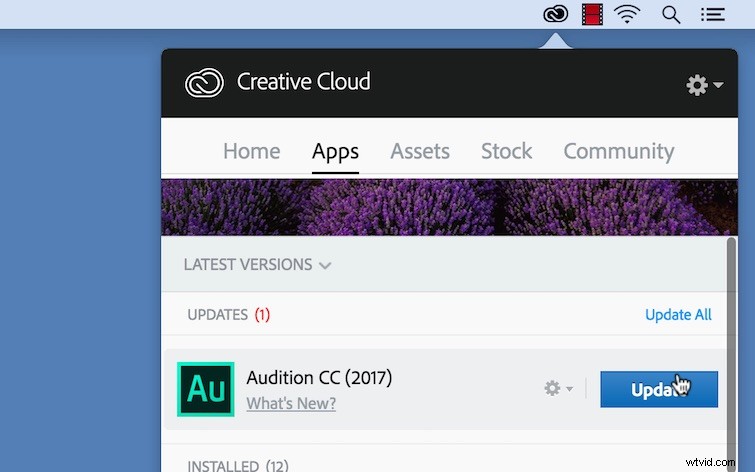Switch to the Home tab

tap(251, 151)
